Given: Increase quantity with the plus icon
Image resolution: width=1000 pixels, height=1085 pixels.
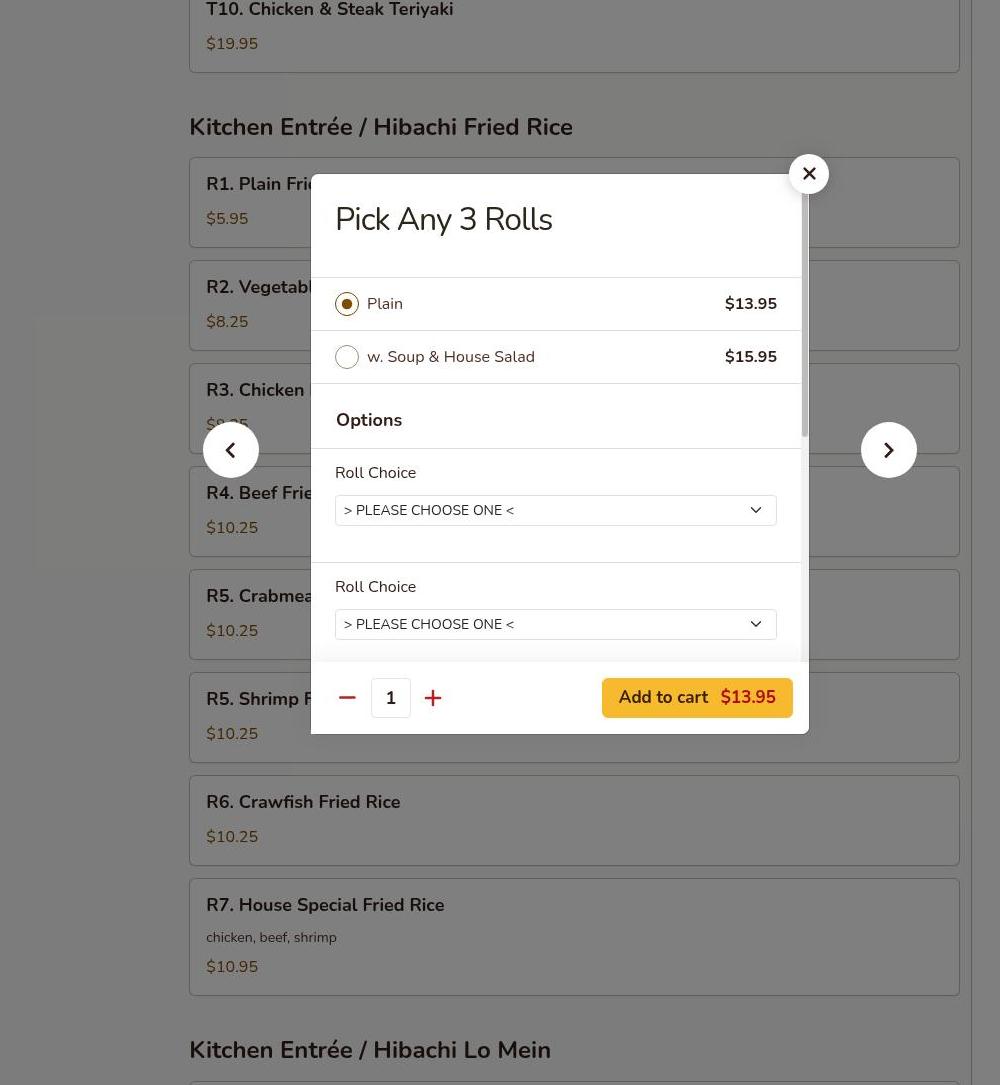Looking at the screenshot, I should [x=433, y=698].
